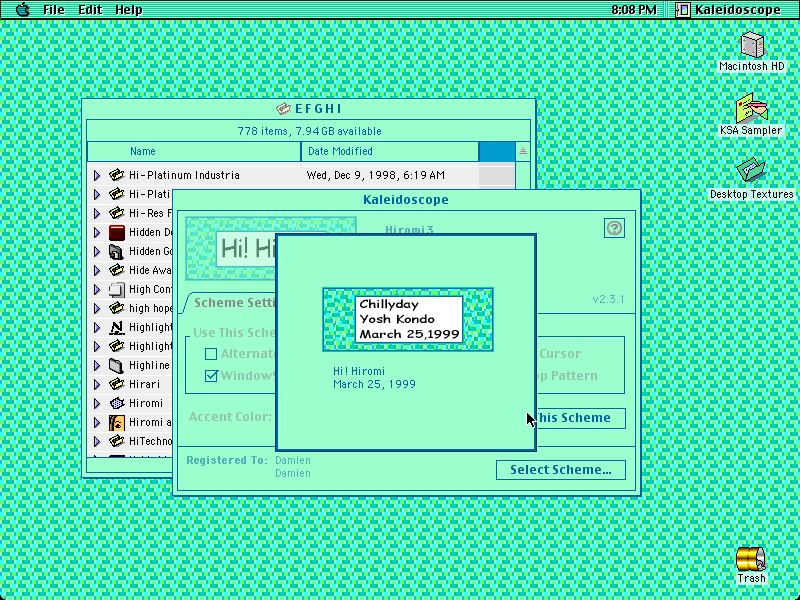Viewport: 800px width, 600px height.
Task: Open the Apple menu
Action: pos(23,9)
